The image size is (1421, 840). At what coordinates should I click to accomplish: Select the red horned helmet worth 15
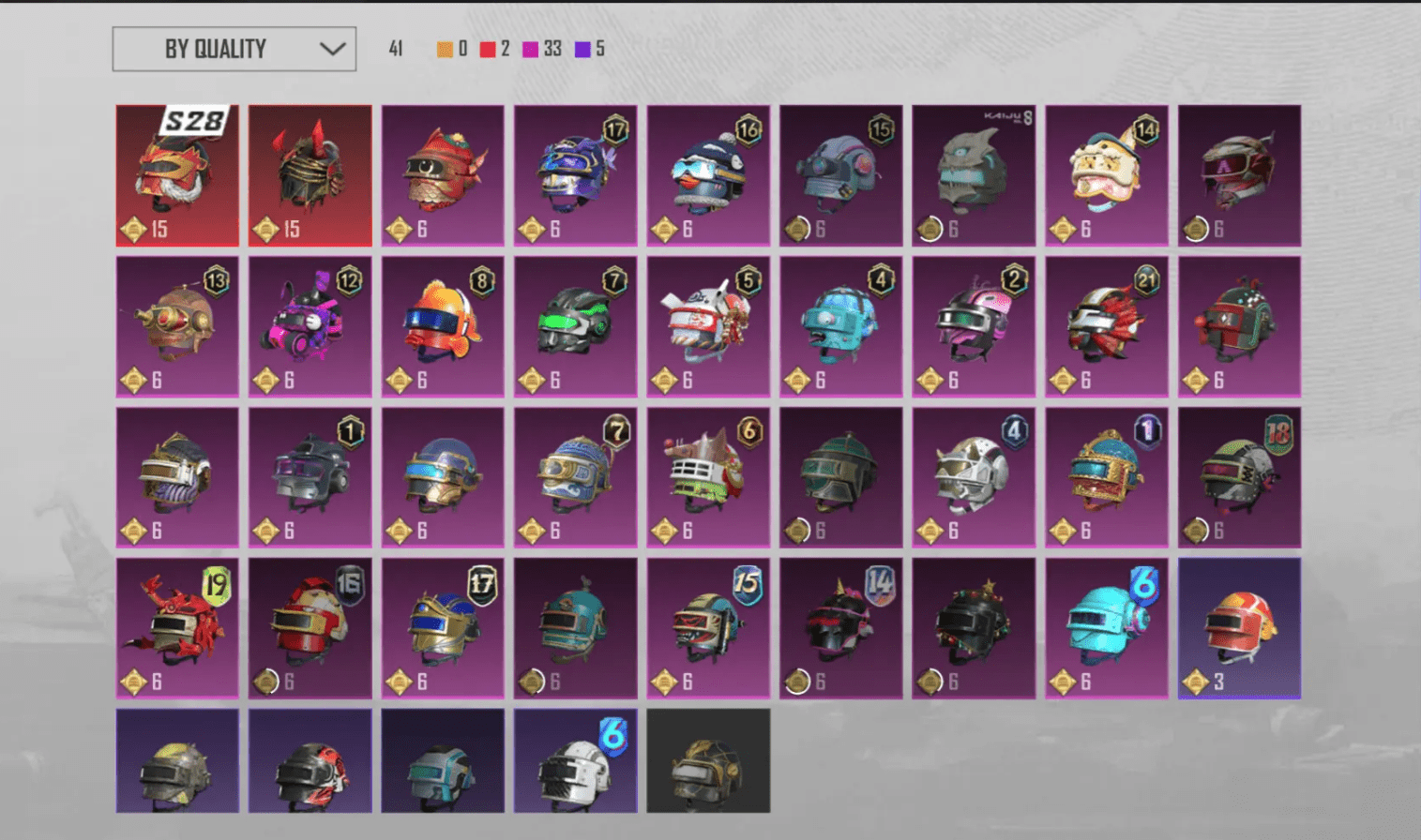point(310,175)
